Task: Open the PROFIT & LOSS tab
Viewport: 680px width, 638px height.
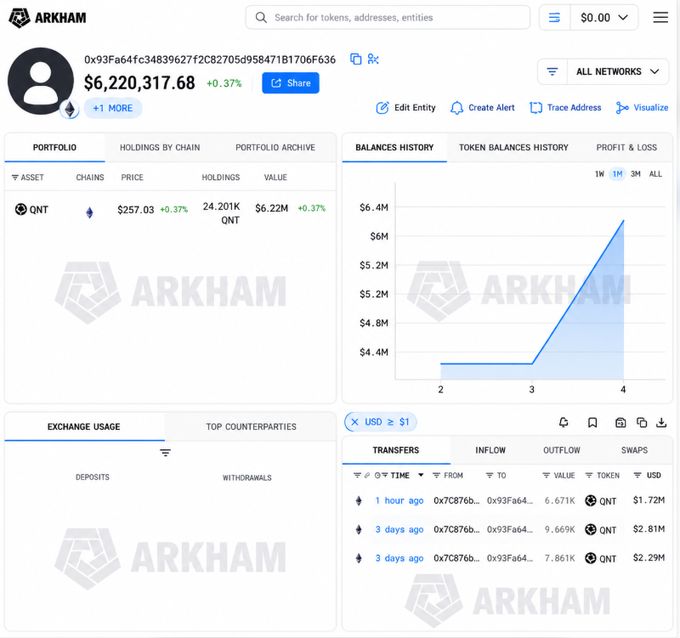Action: (626, 147)
